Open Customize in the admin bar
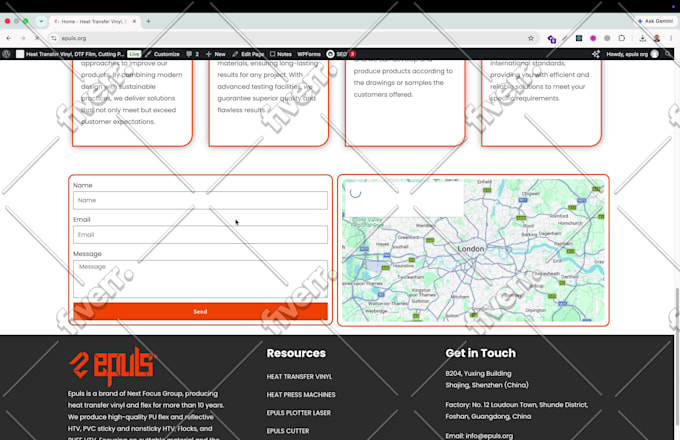 tap(162, 54)
